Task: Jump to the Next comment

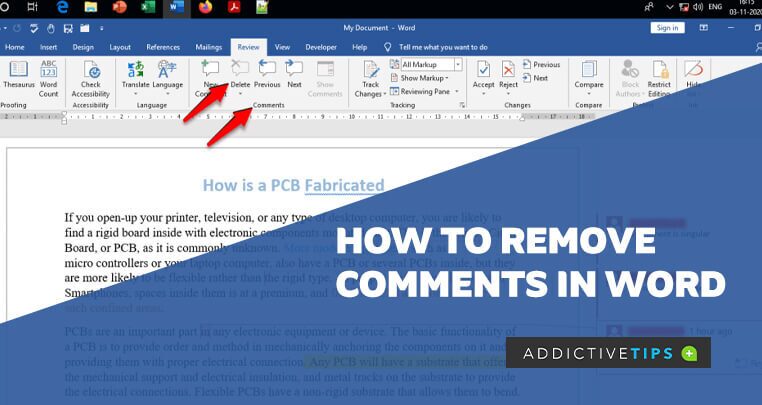Action: point(294,75)
